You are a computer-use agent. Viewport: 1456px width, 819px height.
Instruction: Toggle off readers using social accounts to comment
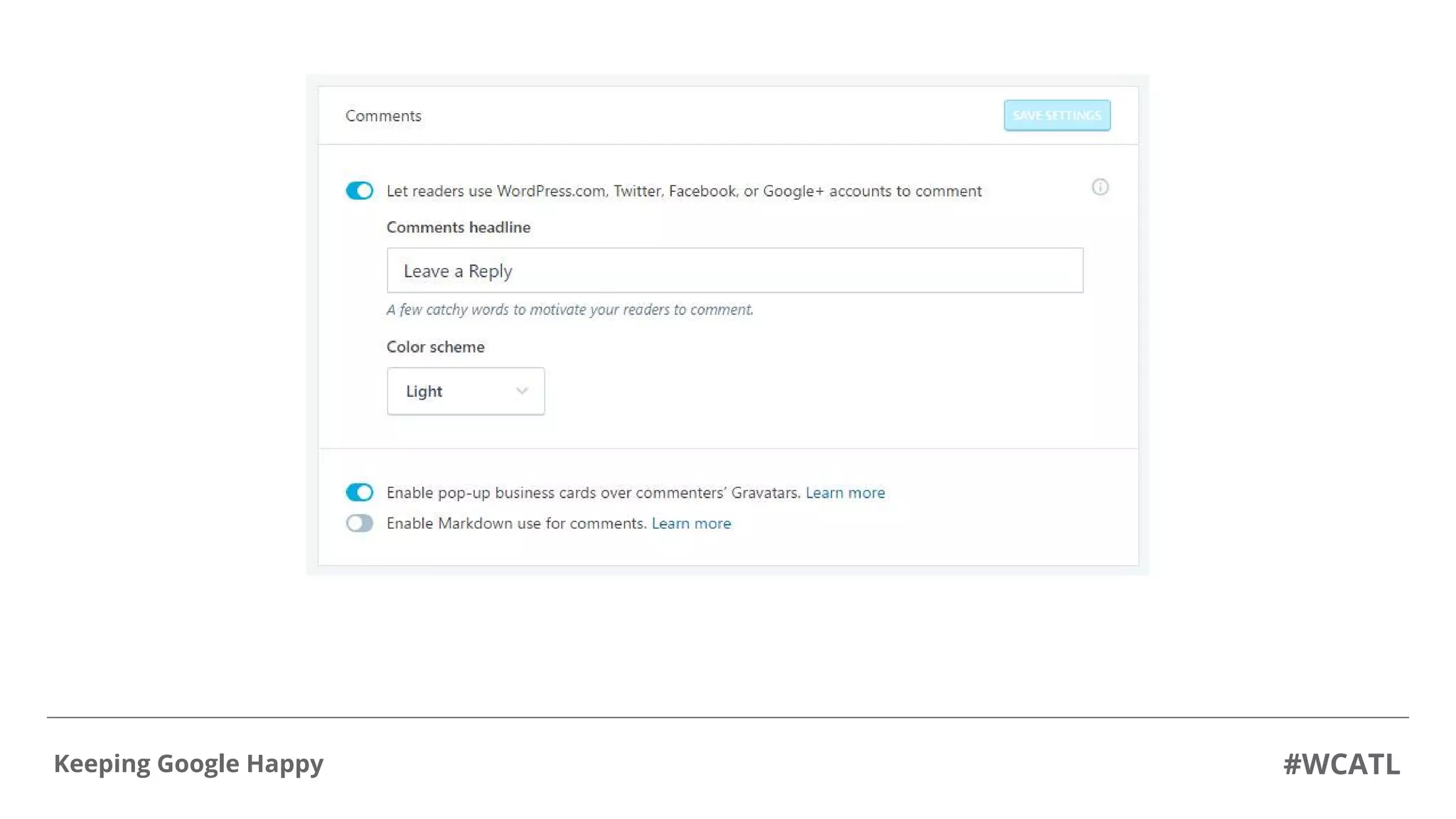(359, 191)
